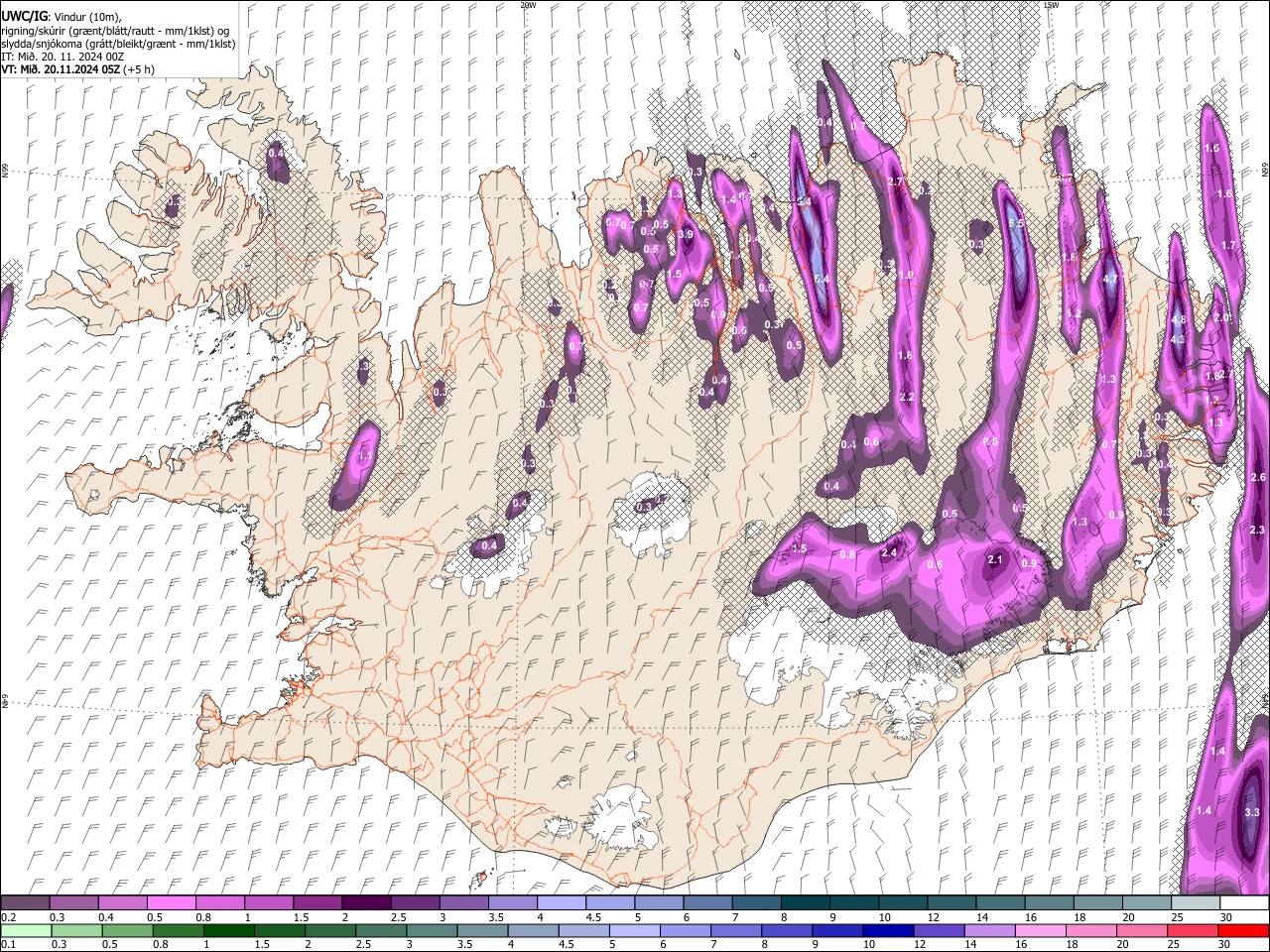Click the 2.2 precipitation value on the map
Viewport: 1270px width, 952px height.
click(x=906, y=397)
